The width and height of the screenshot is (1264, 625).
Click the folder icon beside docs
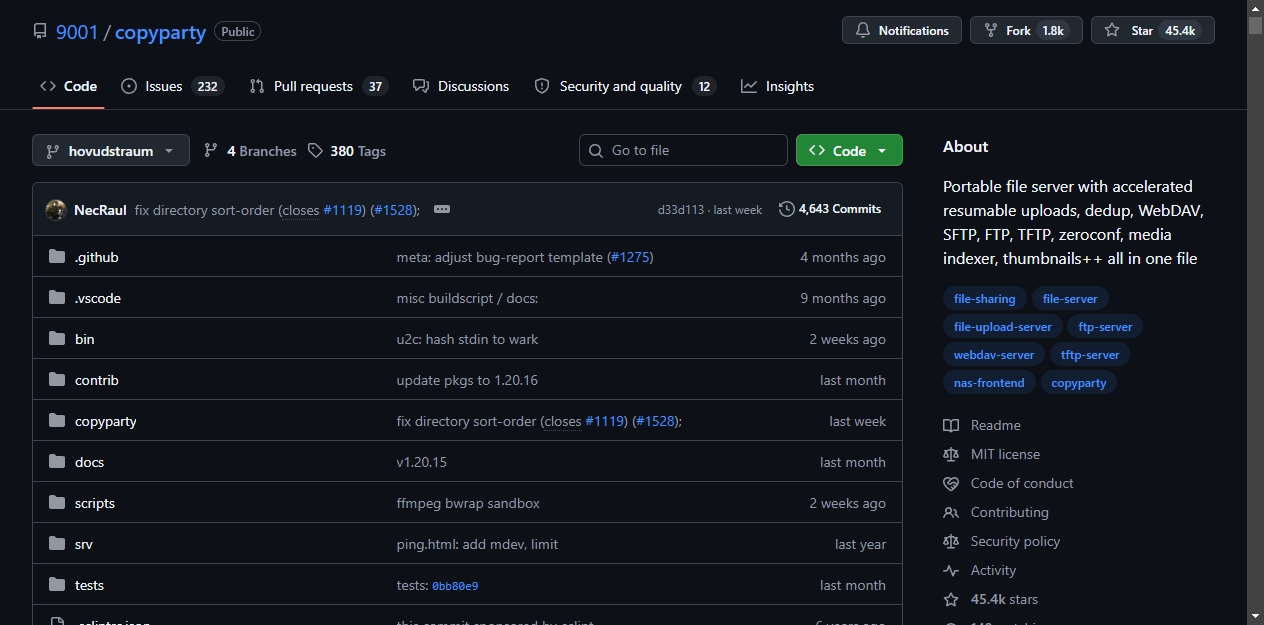coord(57,462)
